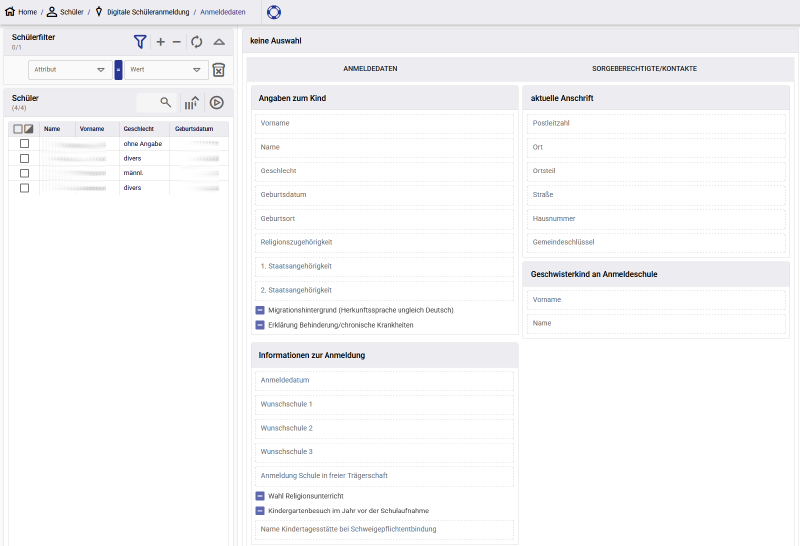
Task: Switch to Sorgeberechtigte/Kontakte tab
Action: tap(644, 68)
